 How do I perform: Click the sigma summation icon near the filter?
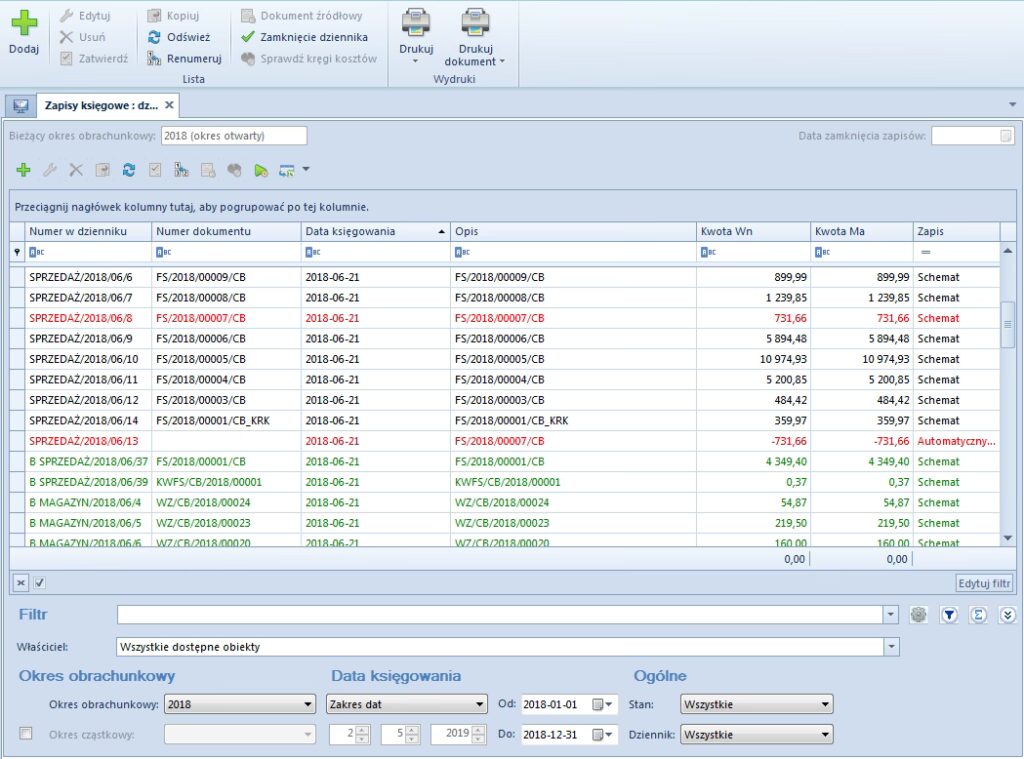[x=978, y=615]
